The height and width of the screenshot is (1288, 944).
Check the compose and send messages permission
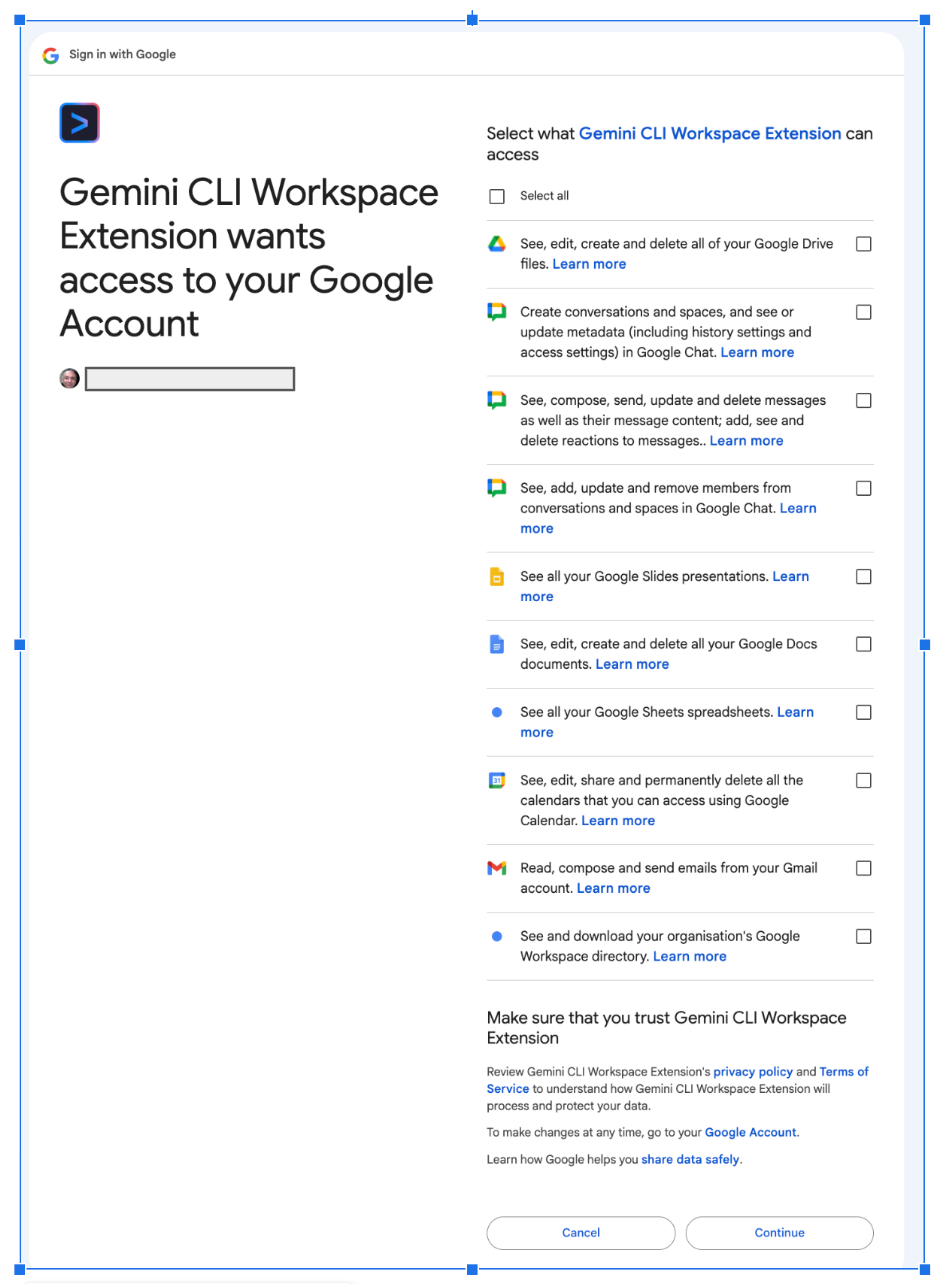pos(864,400)
